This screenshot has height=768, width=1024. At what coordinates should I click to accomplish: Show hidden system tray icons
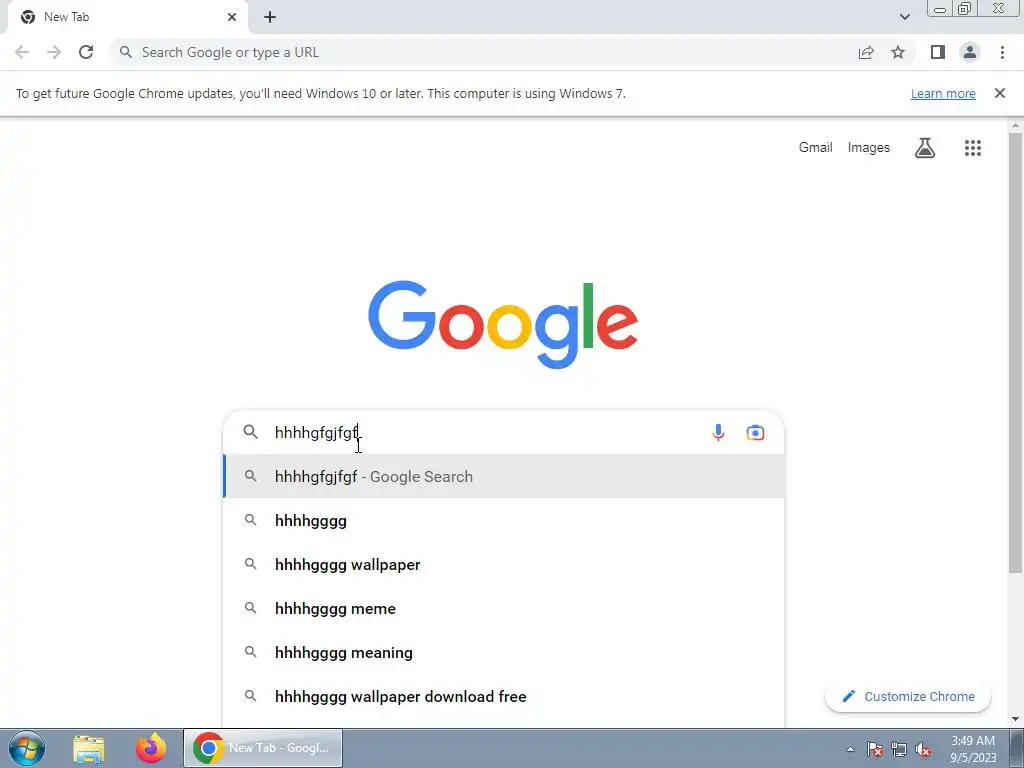850,749
